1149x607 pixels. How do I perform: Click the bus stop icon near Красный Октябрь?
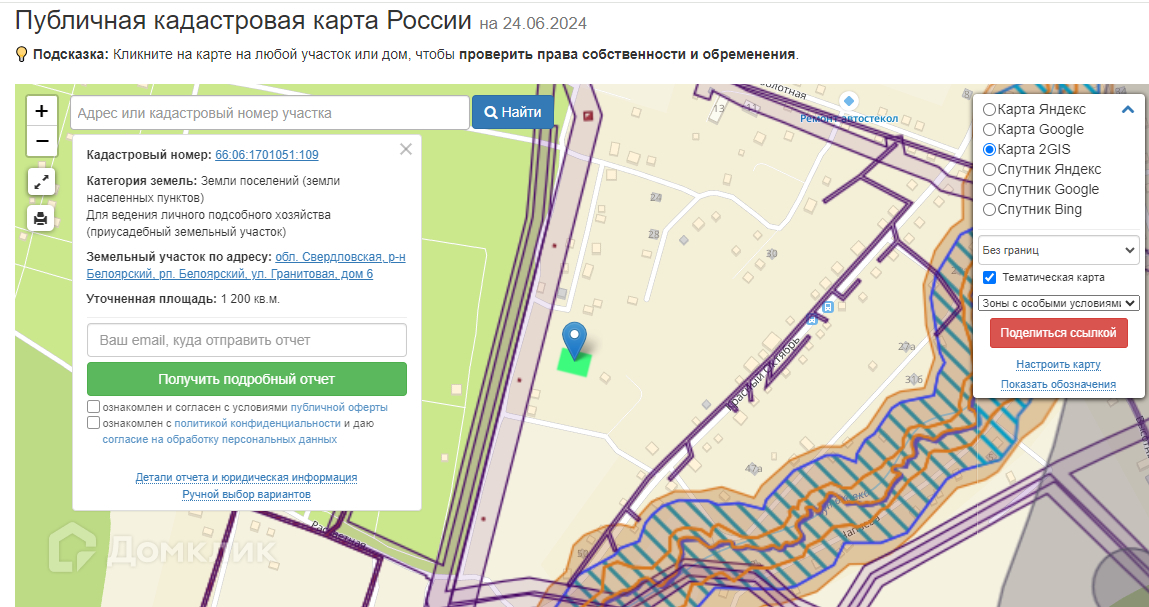(x=827, y=308)
